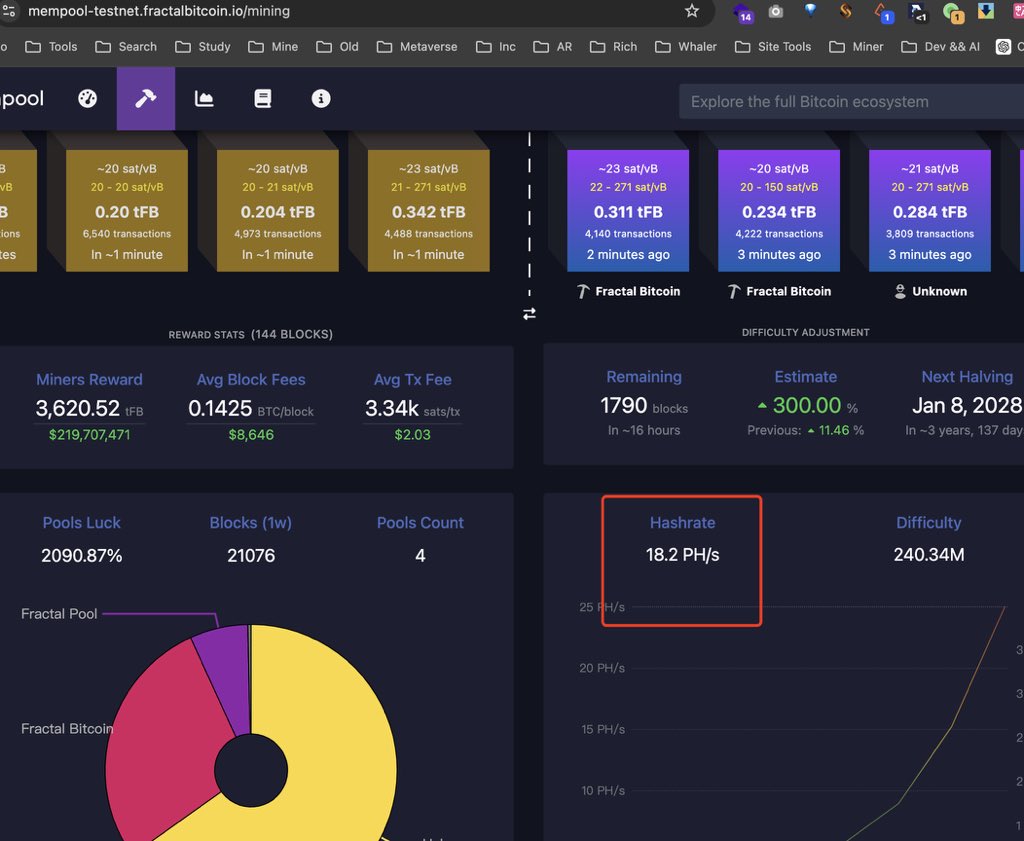Click the Estimate 300.00 % value
This screenshot has width=1024, height=841.
coord(807,405)
